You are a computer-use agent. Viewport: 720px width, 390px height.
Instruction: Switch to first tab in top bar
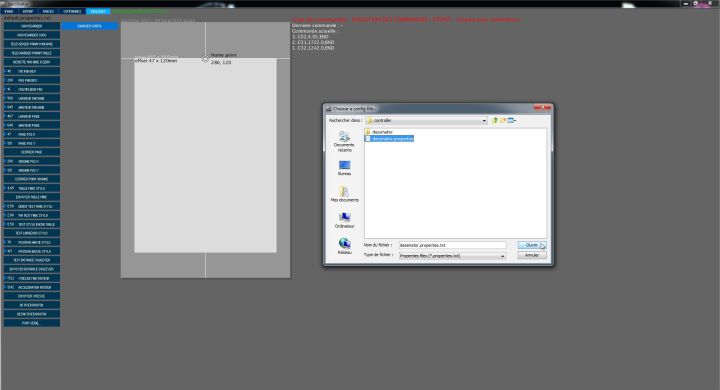[9, 11]
